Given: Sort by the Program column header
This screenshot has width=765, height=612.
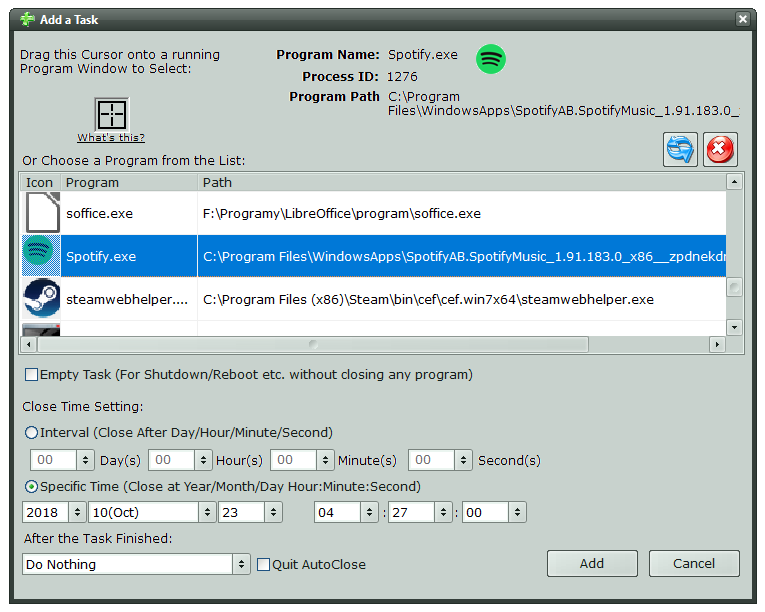Looking at the screenshot, I should (x=129, y=183).
